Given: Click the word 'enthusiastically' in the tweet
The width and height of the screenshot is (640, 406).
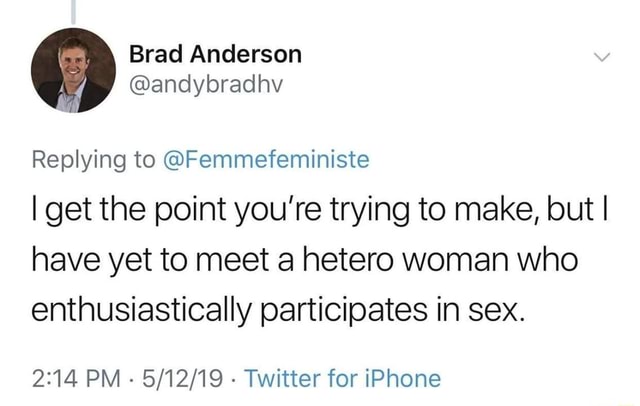Looking at the screenshot, I should (141, 311).
